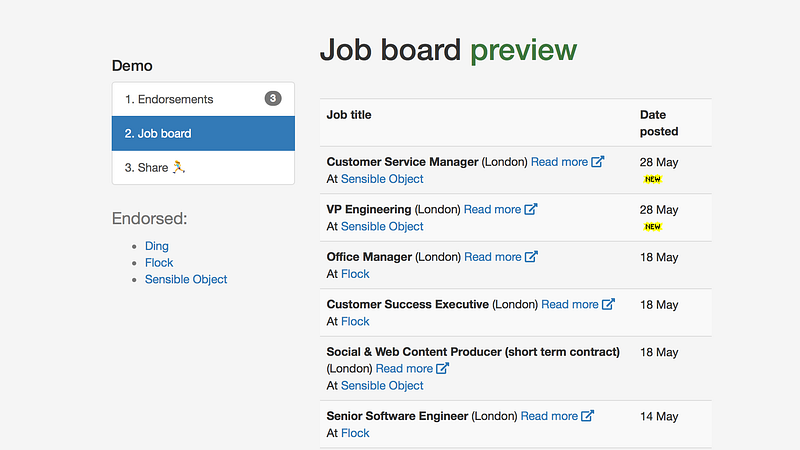The width and height of the screenshot is (800, 450).
Task: Select the Senior Software Engineer title text
Action: 397,416
